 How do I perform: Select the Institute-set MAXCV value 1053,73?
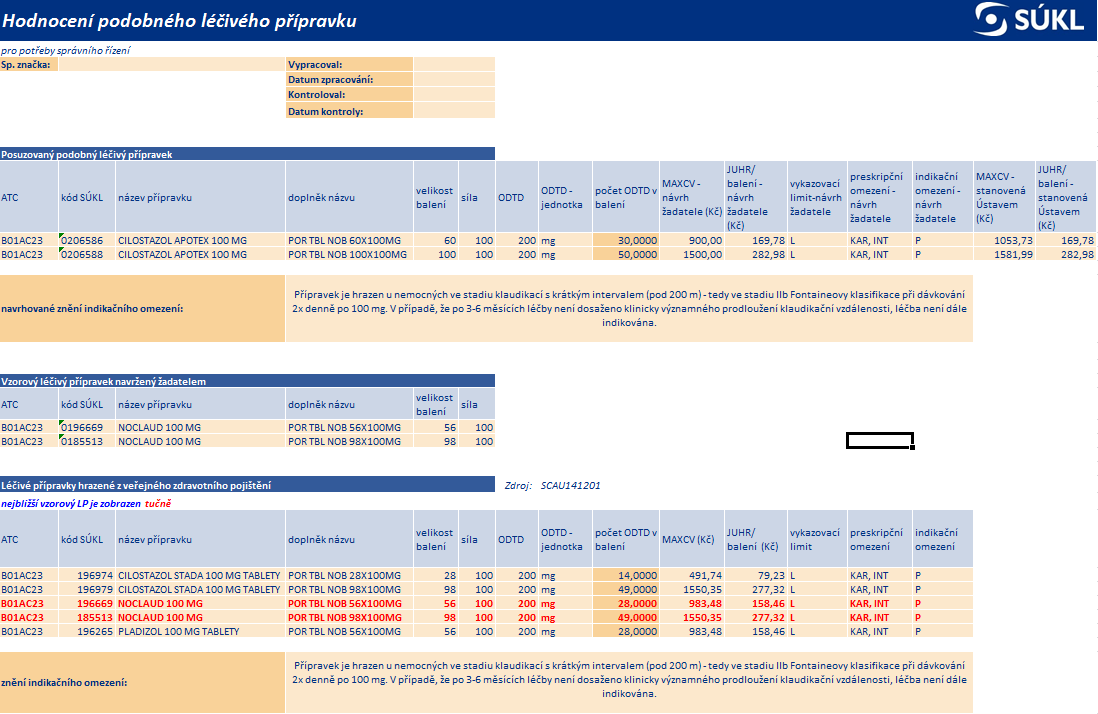coord(1004,240)
